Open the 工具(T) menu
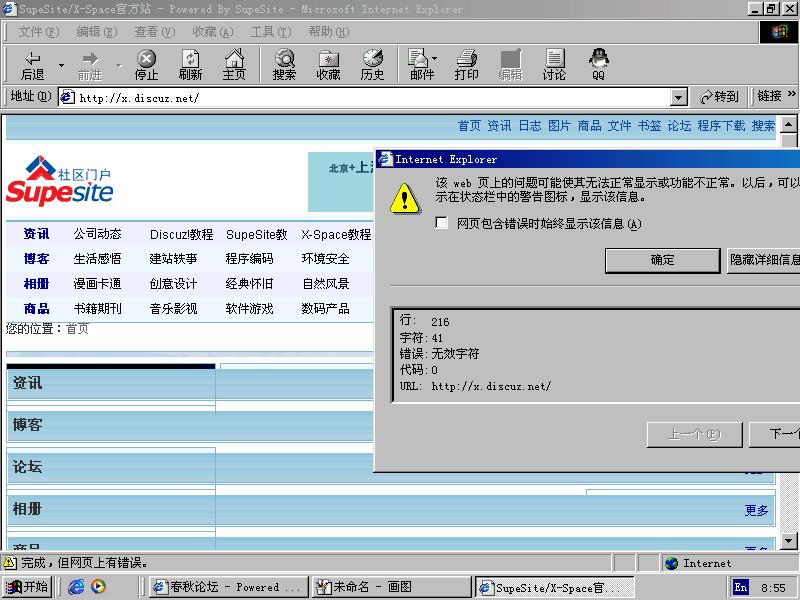This screenshot has width=800, height=600. 271,32
